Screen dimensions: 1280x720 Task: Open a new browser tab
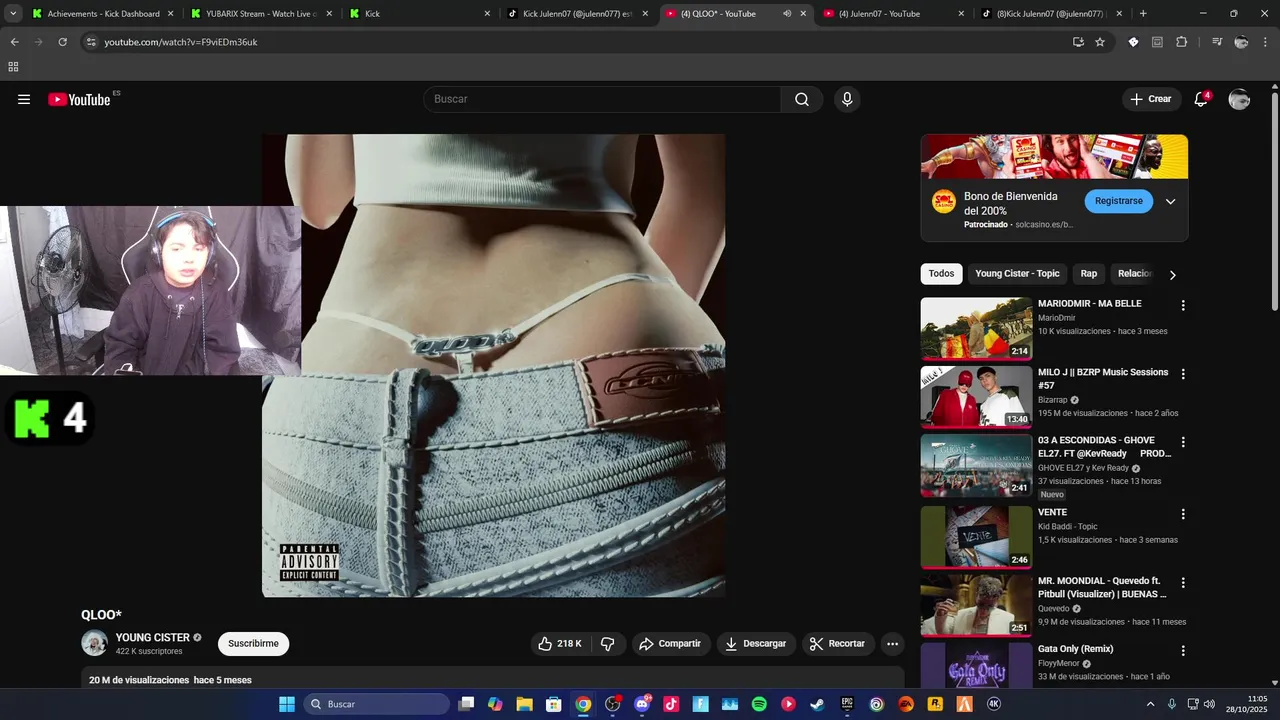click(1143, 14)
